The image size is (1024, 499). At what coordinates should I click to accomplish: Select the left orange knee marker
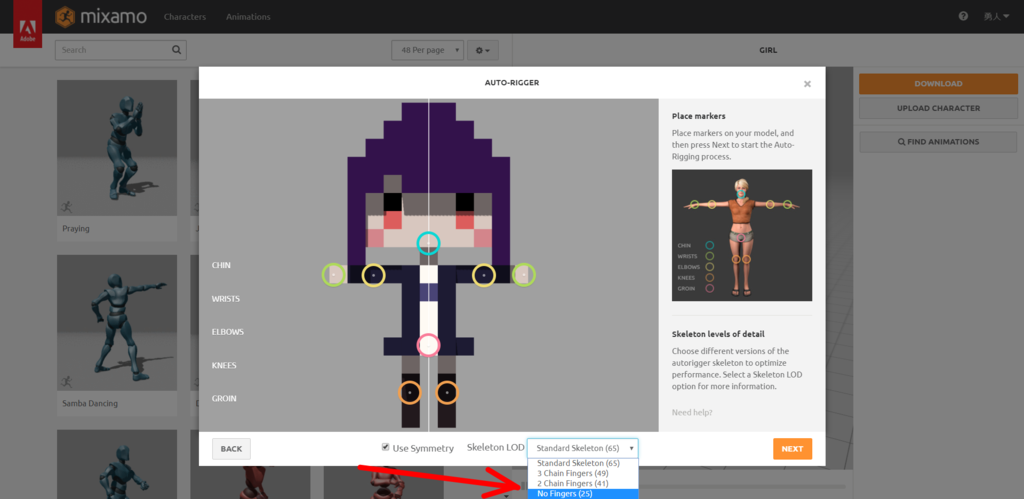pos(409,393)
